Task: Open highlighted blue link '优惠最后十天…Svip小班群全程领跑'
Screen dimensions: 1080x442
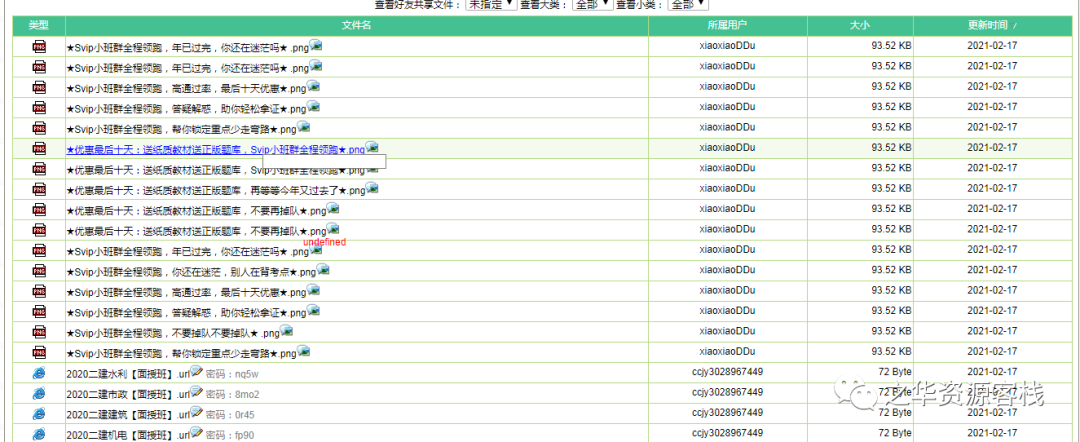Action: coord(215,149)
